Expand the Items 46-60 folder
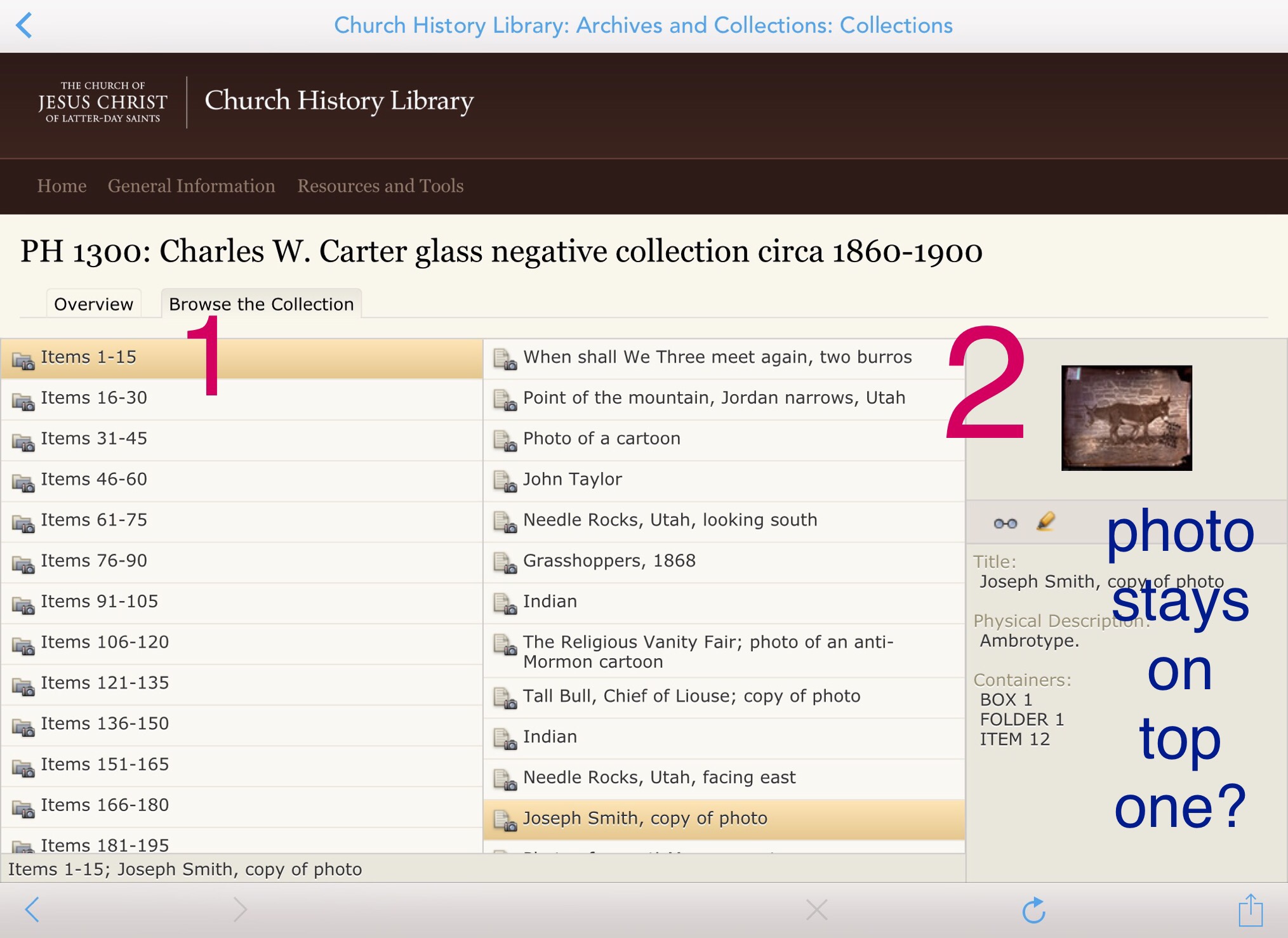 242,480
